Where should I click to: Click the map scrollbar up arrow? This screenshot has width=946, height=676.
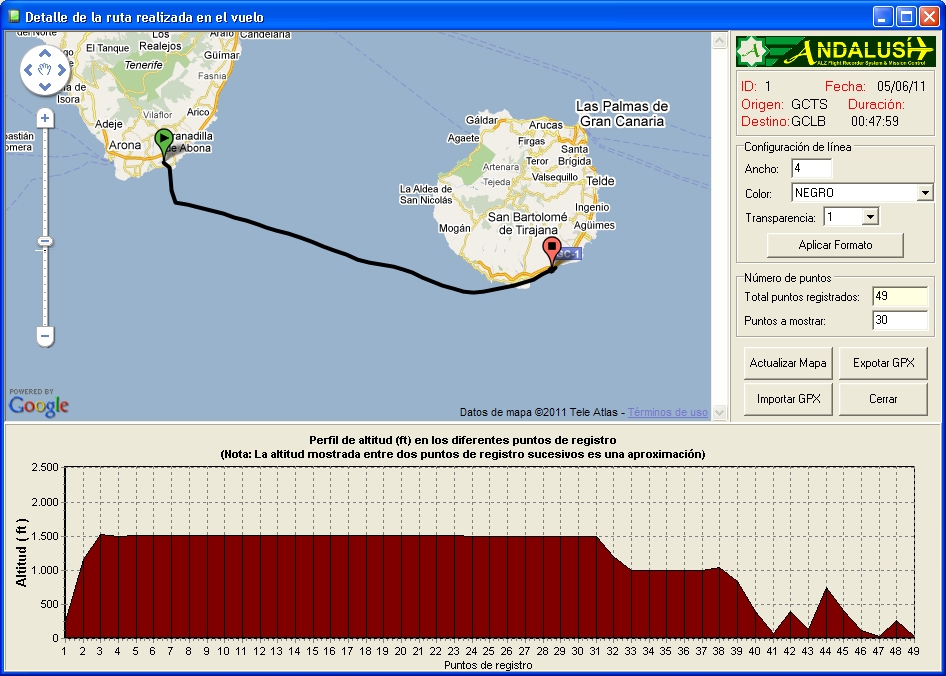pos(719,40)
